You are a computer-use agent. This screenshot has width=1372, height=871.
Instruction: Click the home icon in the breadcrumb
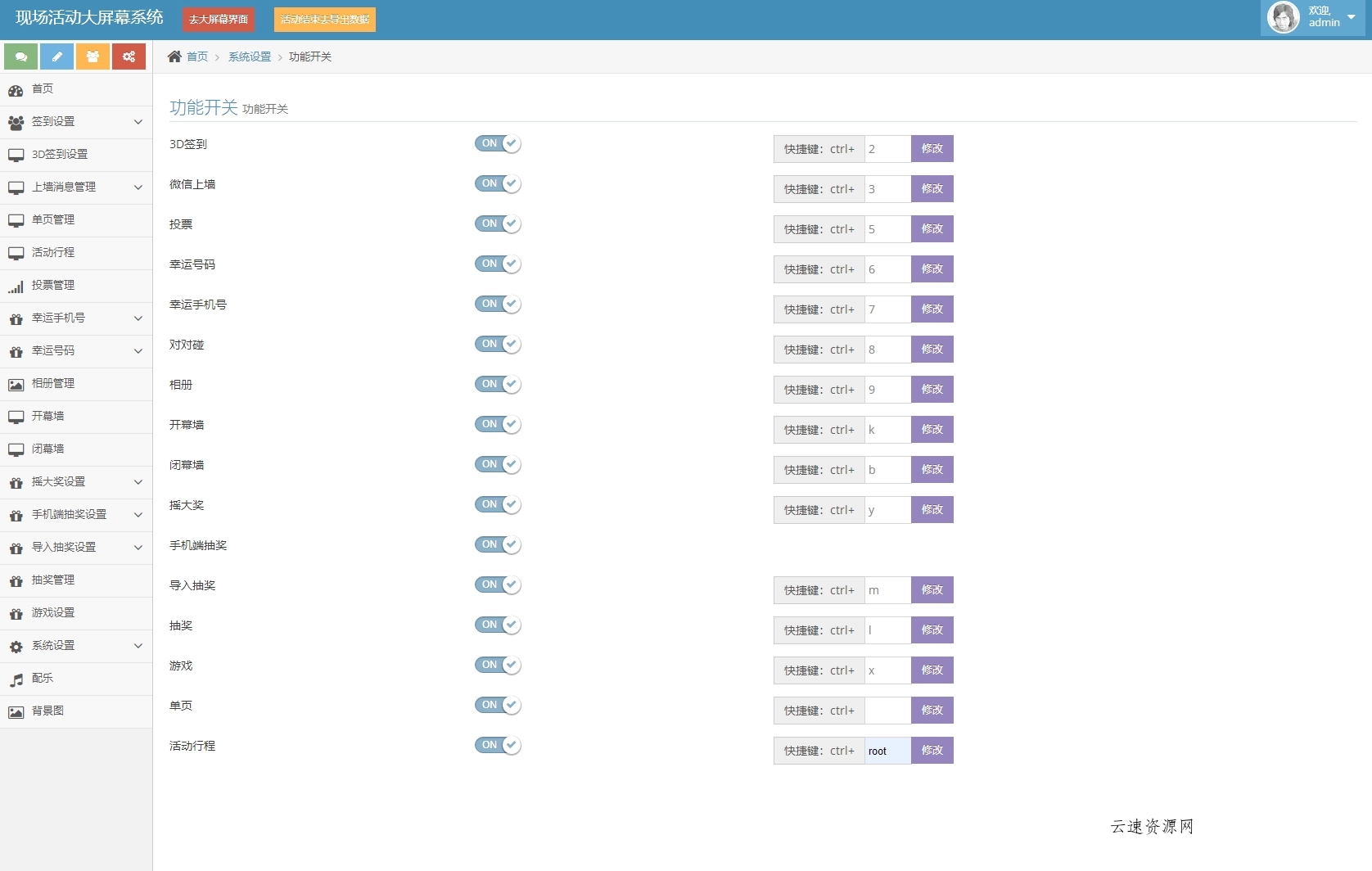pos(174,56)
